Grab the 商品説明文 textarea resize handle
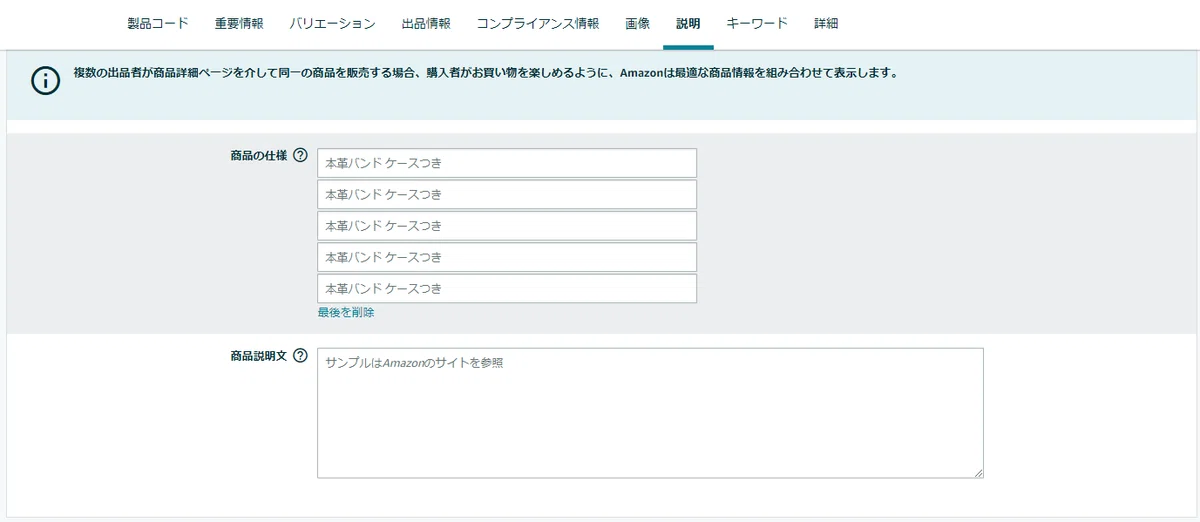 coord(978,472)
